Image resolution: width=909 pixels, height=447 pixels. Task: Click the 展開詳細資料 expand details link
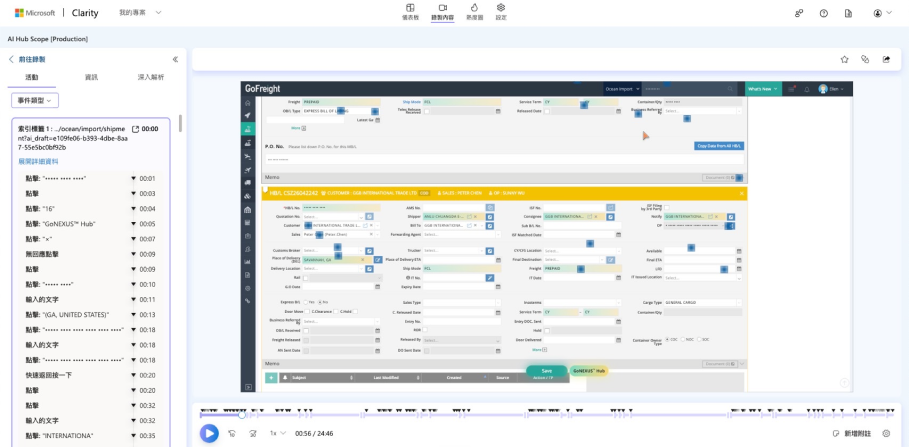[x=38, y=161]
